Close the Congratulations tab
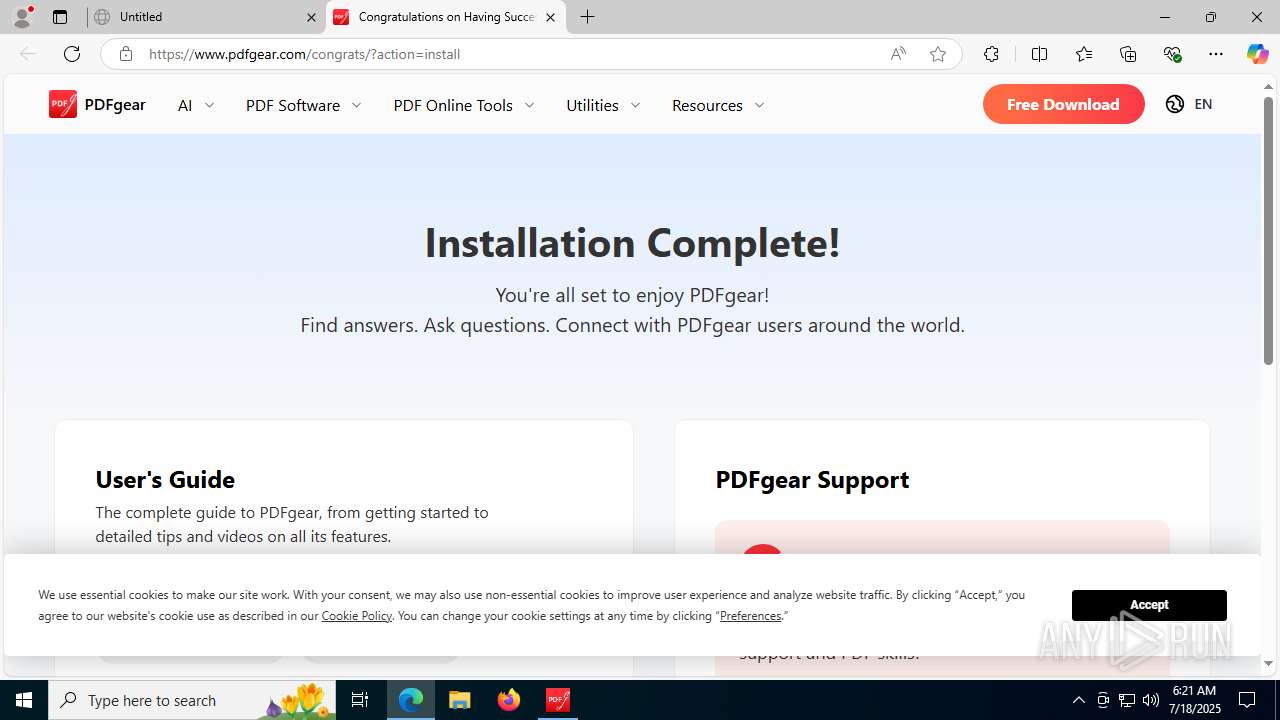The image size is (1280, 720). click(550, 17)
